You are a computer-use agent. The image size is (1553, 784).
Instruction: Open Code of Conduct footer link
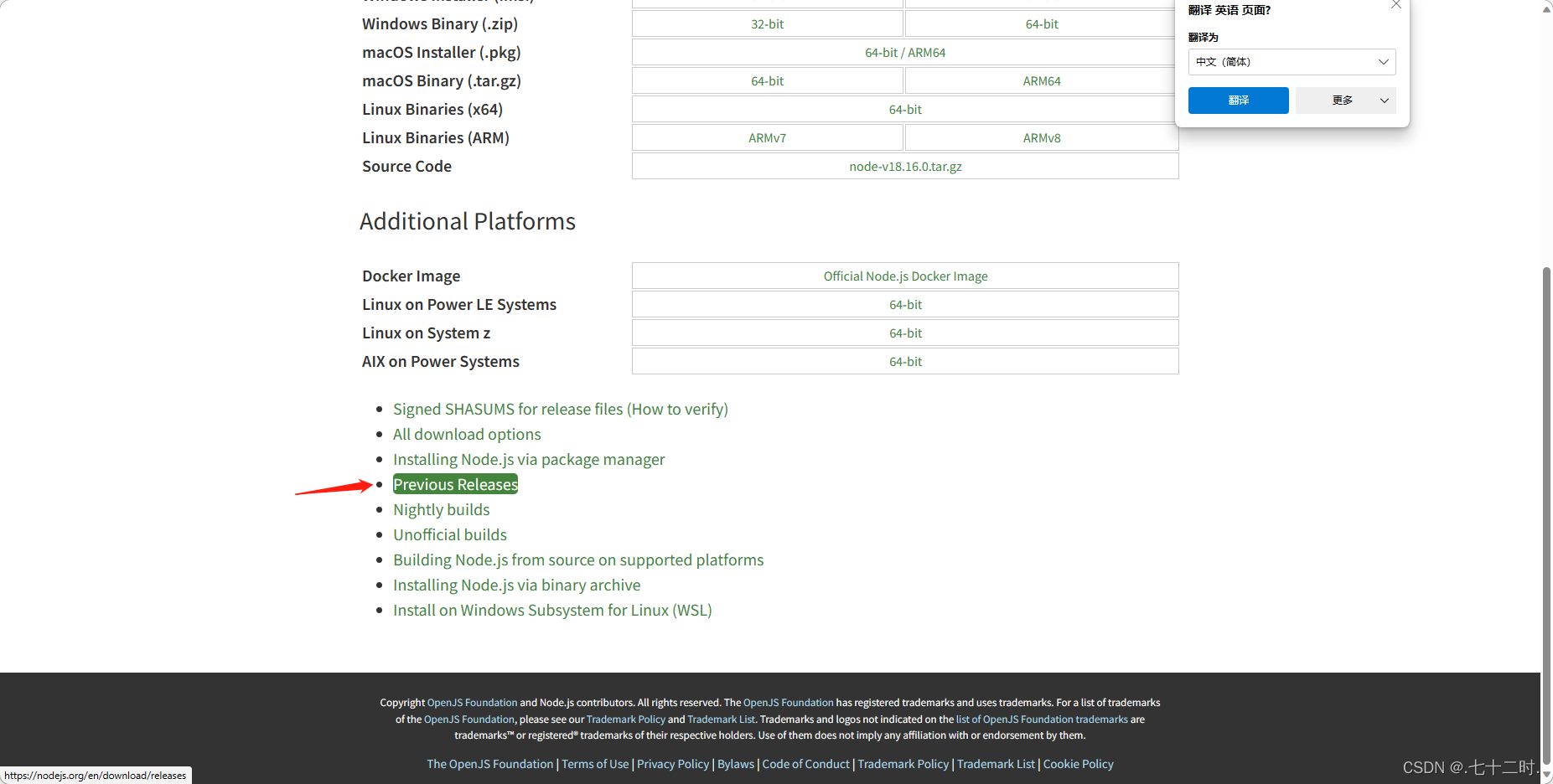click(805, 764)
